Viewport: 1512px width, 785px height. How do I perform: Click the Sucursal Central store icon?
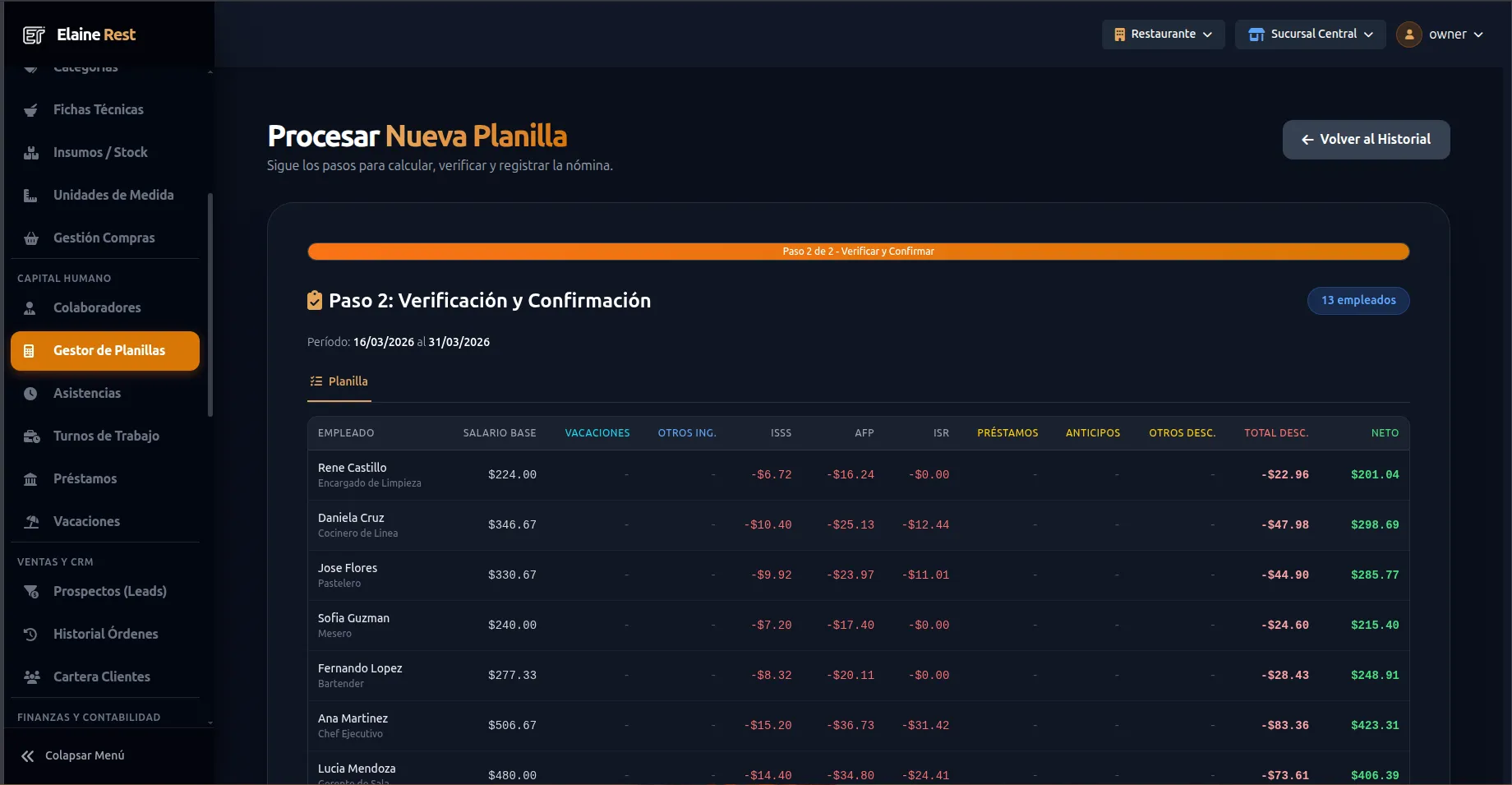(x=1256, y=35)
